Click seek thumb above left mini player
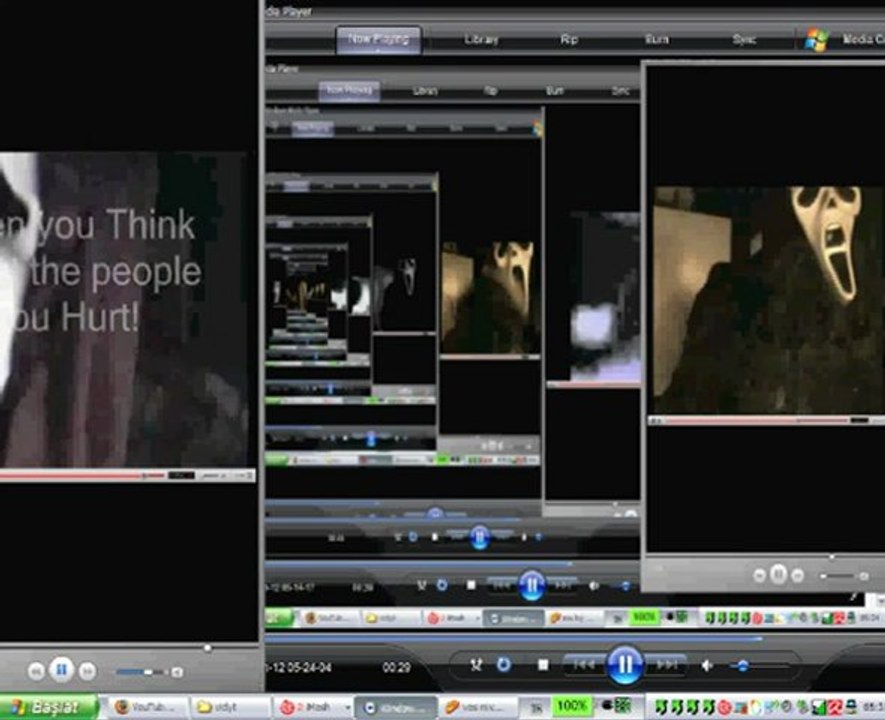885x720 pixels. [x=208, y=648]
